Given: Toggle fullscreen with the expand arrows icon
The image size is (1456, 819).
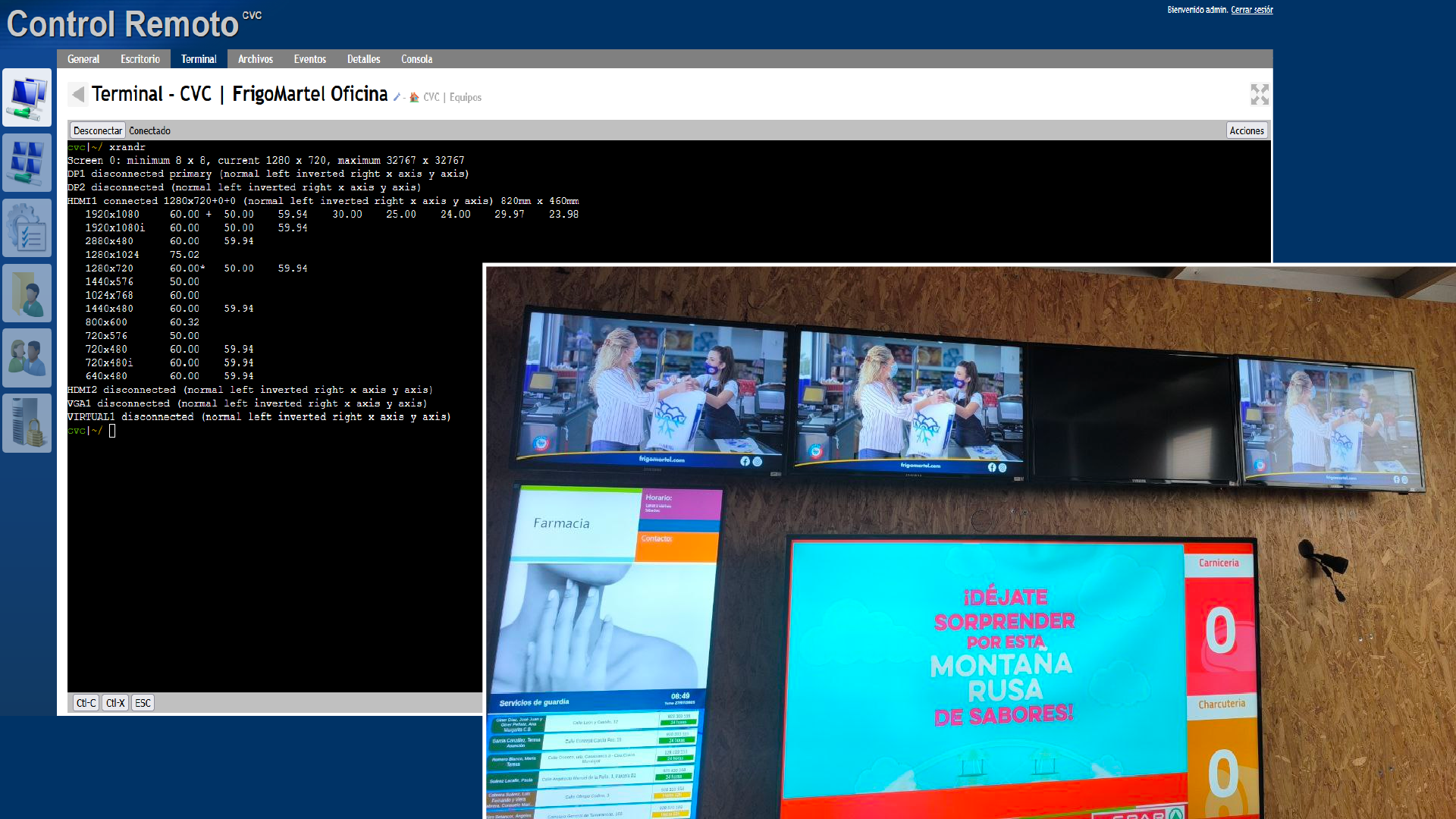Looking at the screenshot, I should pos(1259,95).
